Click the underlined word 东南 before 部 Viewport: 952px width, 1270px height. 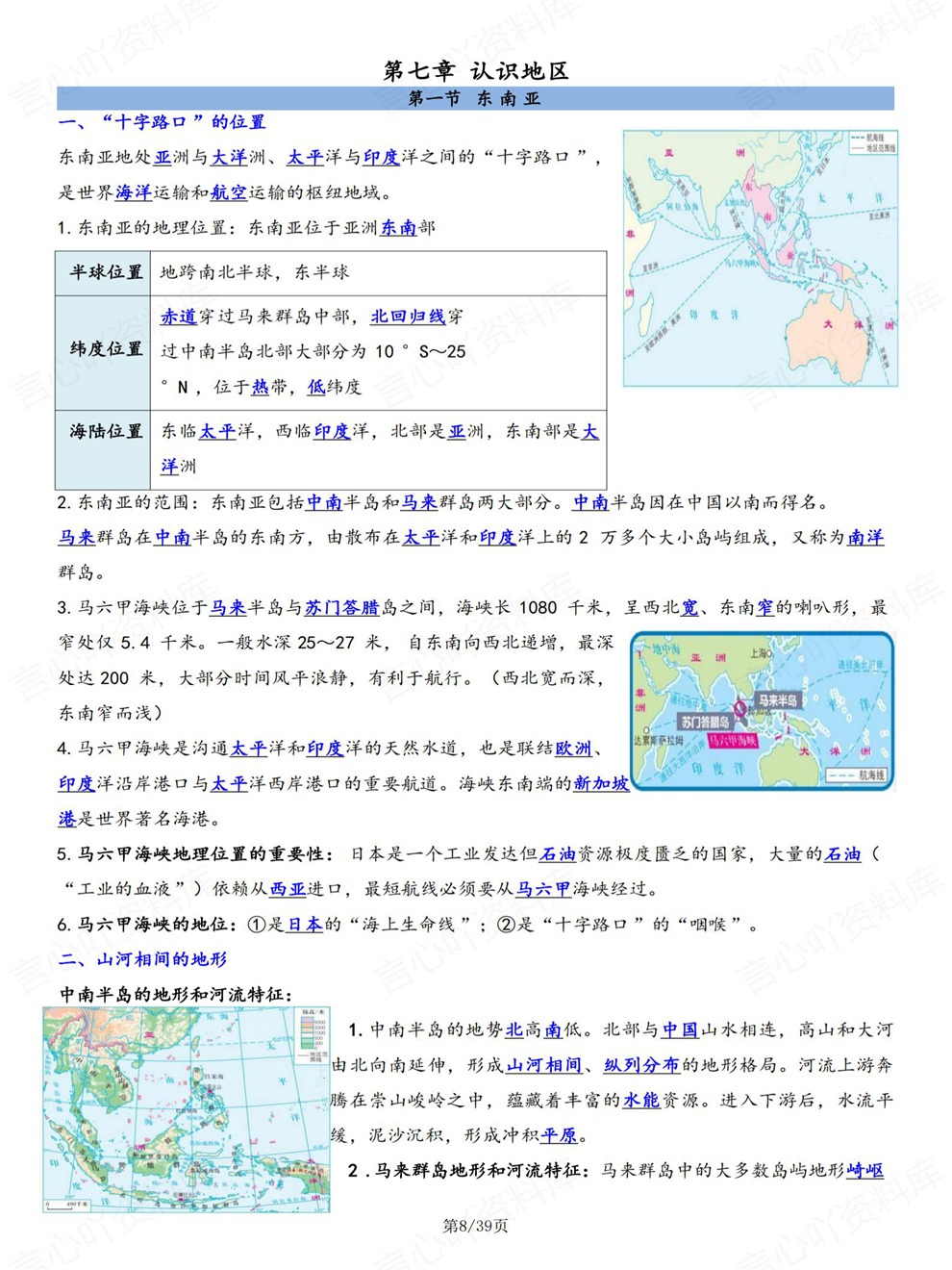(x=399, y=228)
